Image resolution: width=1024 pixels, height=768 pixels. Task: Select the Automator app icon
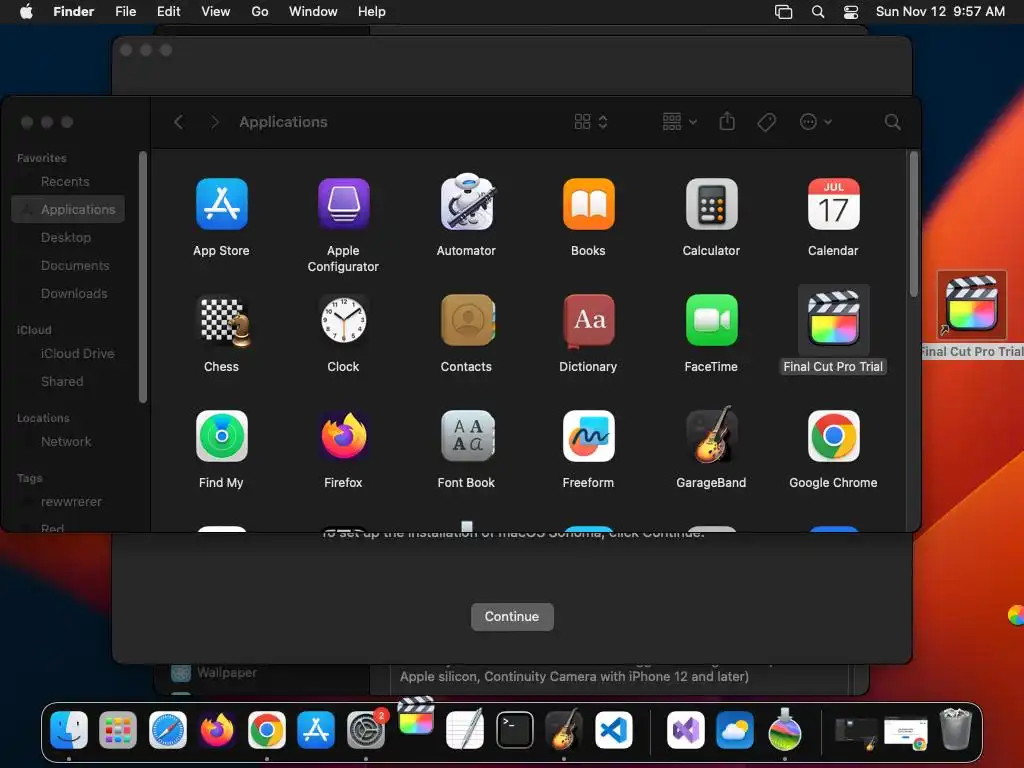[466, 202]
